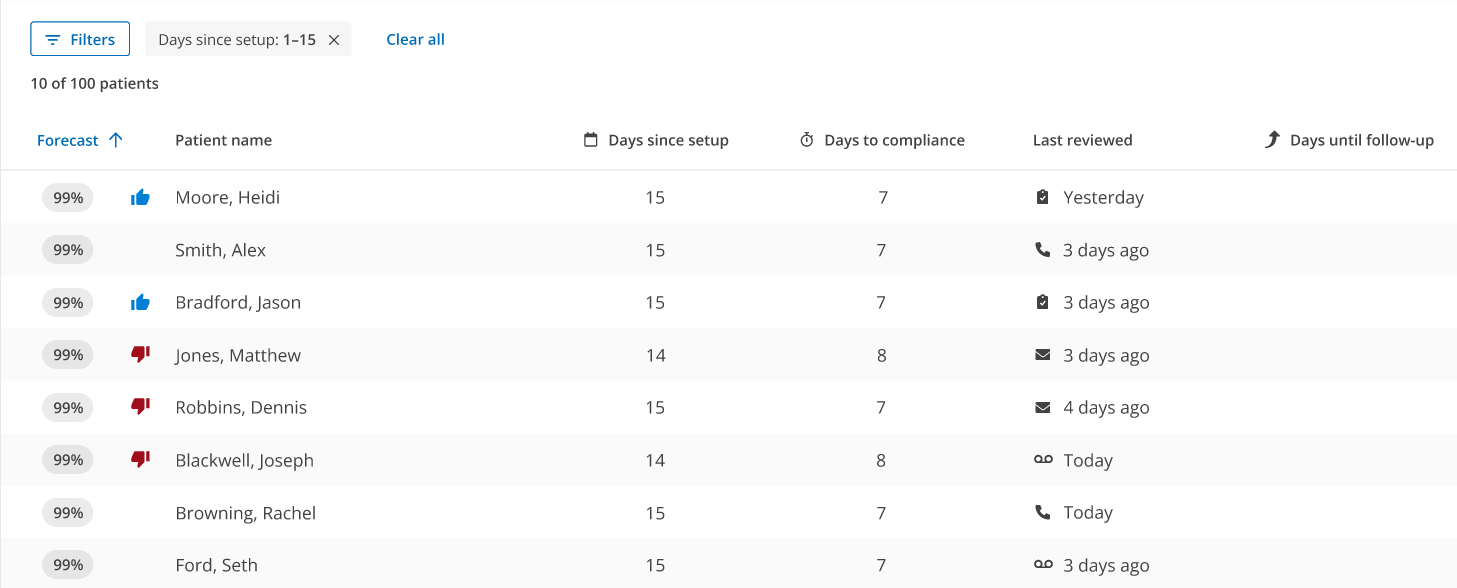Remove the Days since setup filter chip
1457x588 pixels.
point(334,40)
